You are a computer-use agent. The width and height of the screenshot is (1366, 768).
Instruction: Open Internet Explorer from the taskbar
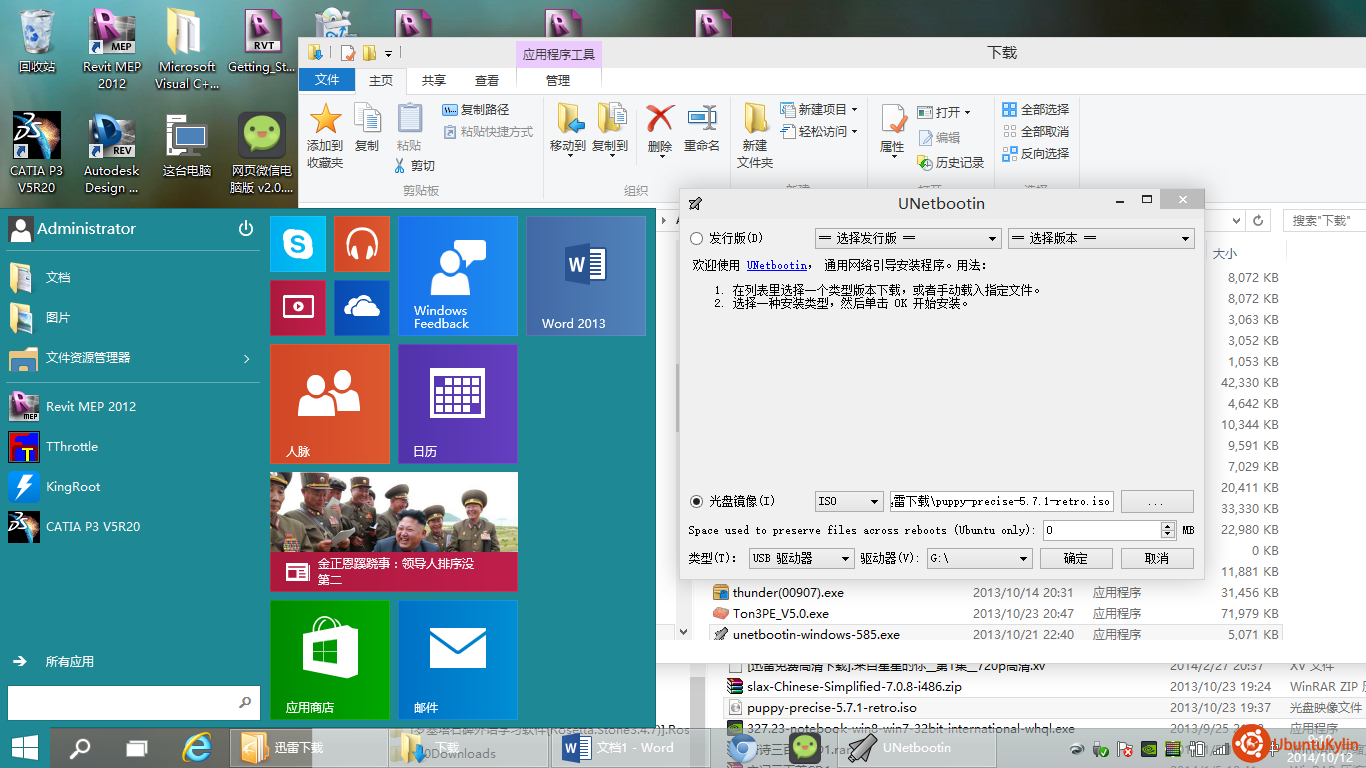pos(198,747)
